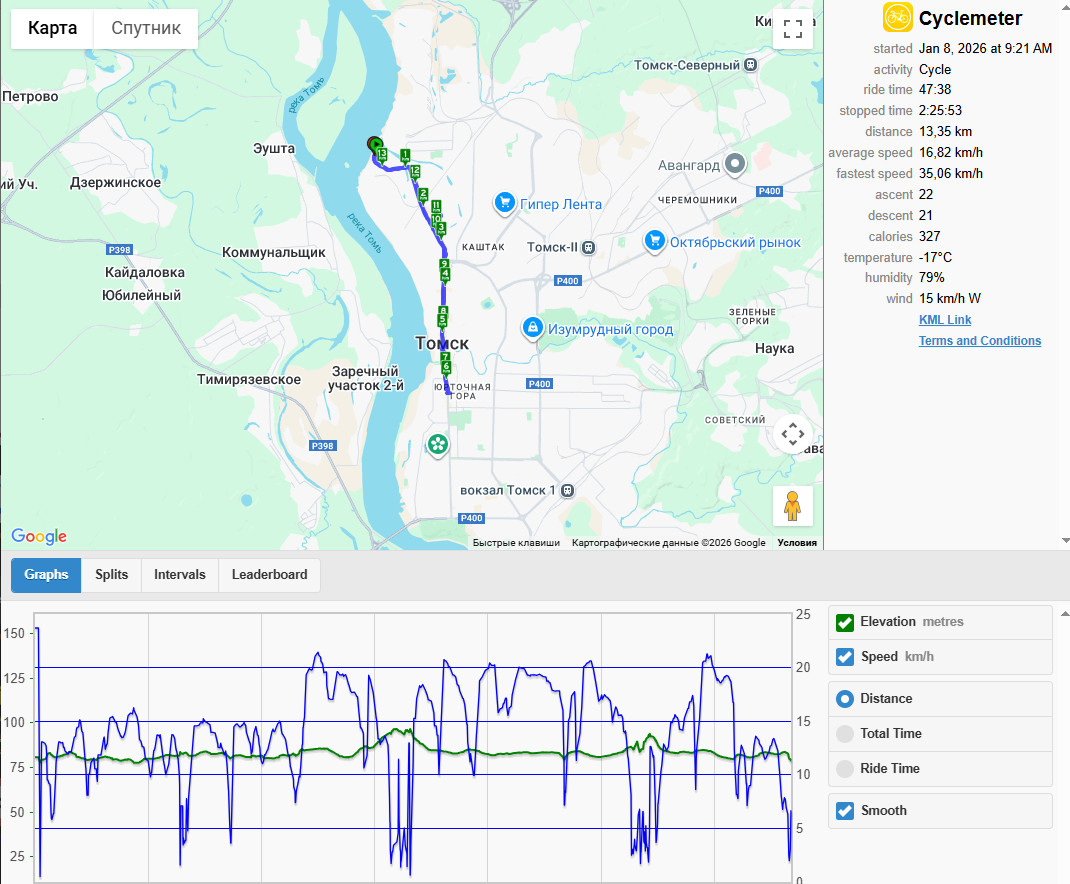
Task: Click the Октябрьский рынок shopping cart marker
Action: coord(654,241)
